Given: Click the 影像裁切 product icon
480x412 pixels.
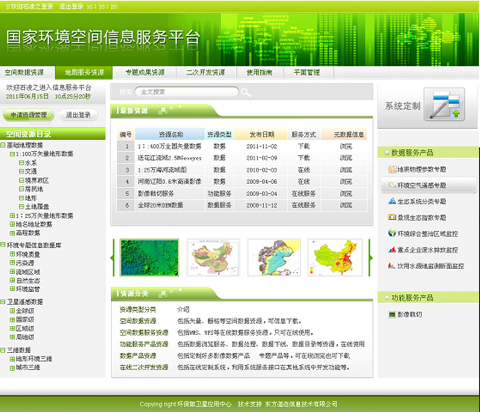Looking at the screenshot, I should coord(392,314).
